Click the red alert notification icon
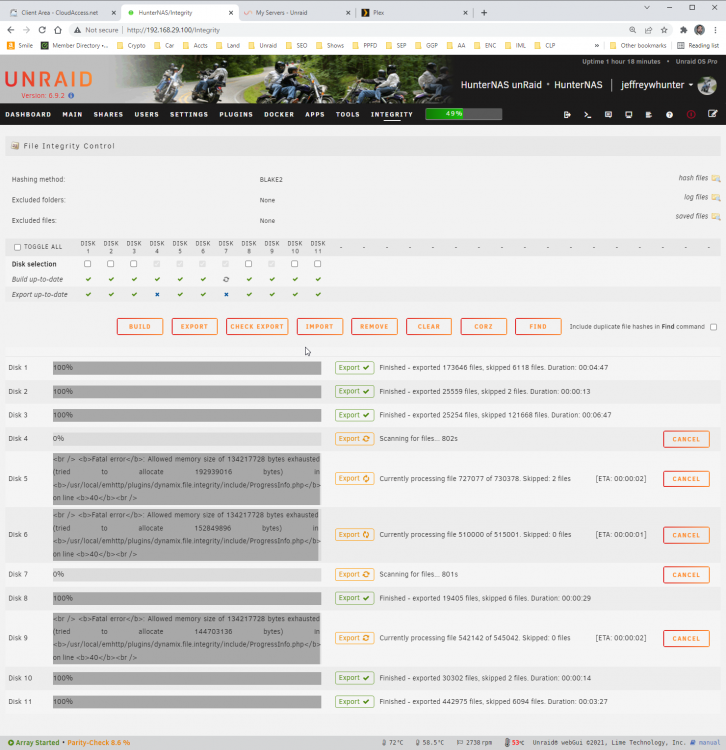 tap(691, 115)
